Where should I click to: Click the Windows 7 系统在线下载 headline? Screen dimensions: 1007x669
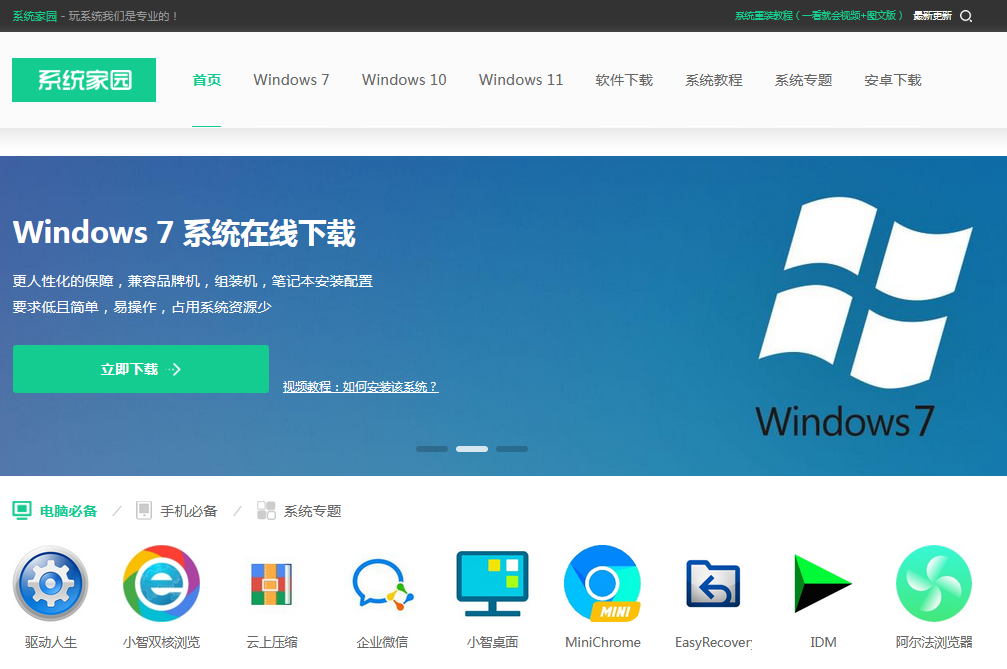pyautogui.click(x=184, y=232)
